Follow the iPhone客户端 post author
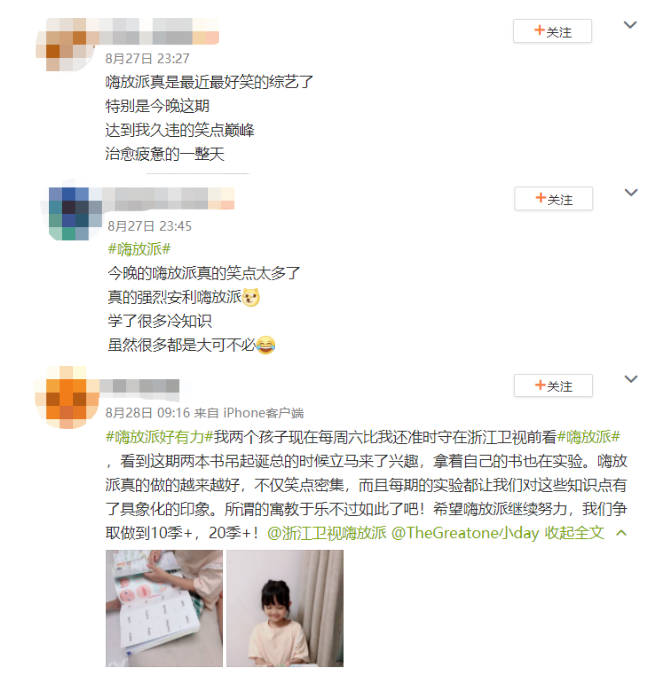 pos(553,386)
